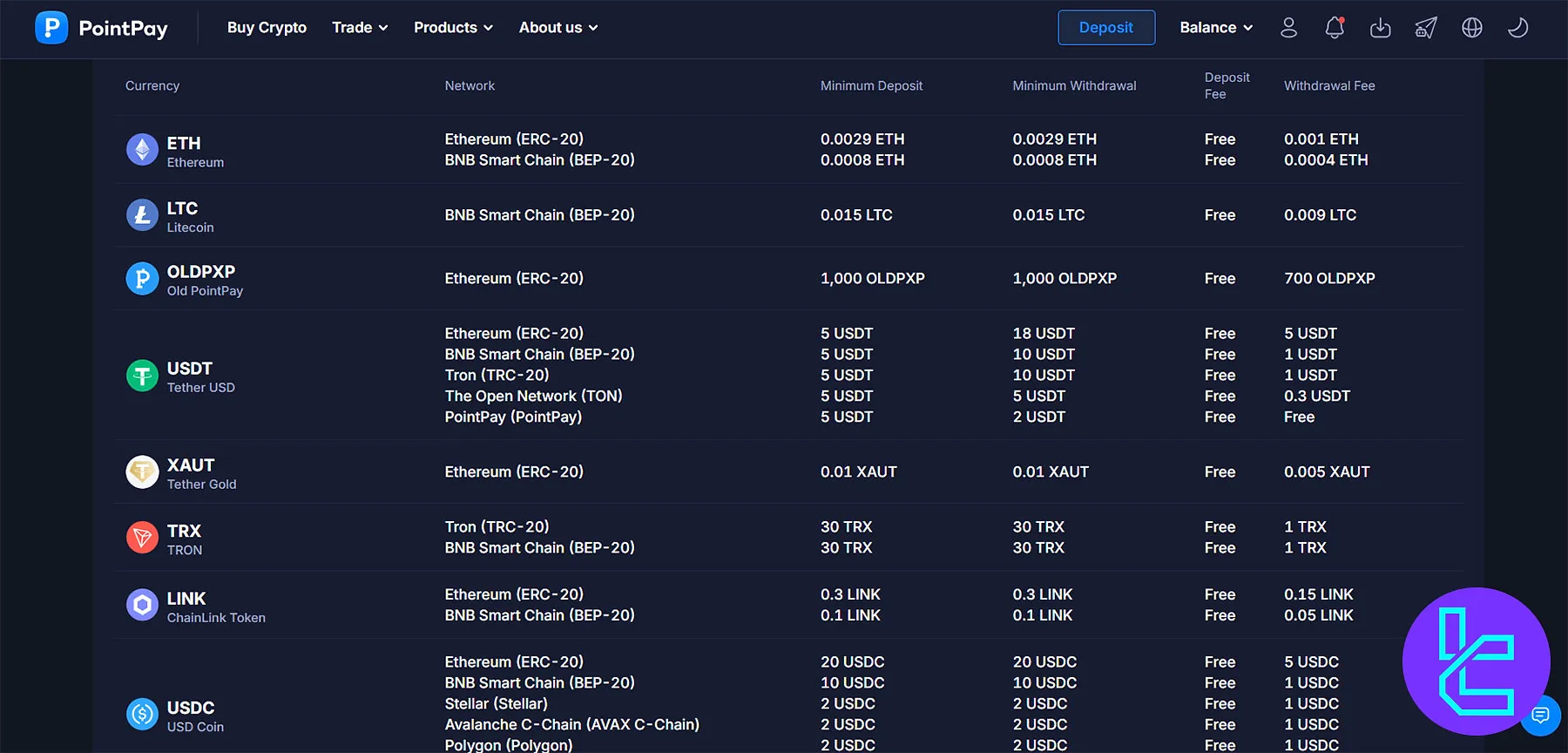Click the Deposit Fee column header

click(1227, 85)
